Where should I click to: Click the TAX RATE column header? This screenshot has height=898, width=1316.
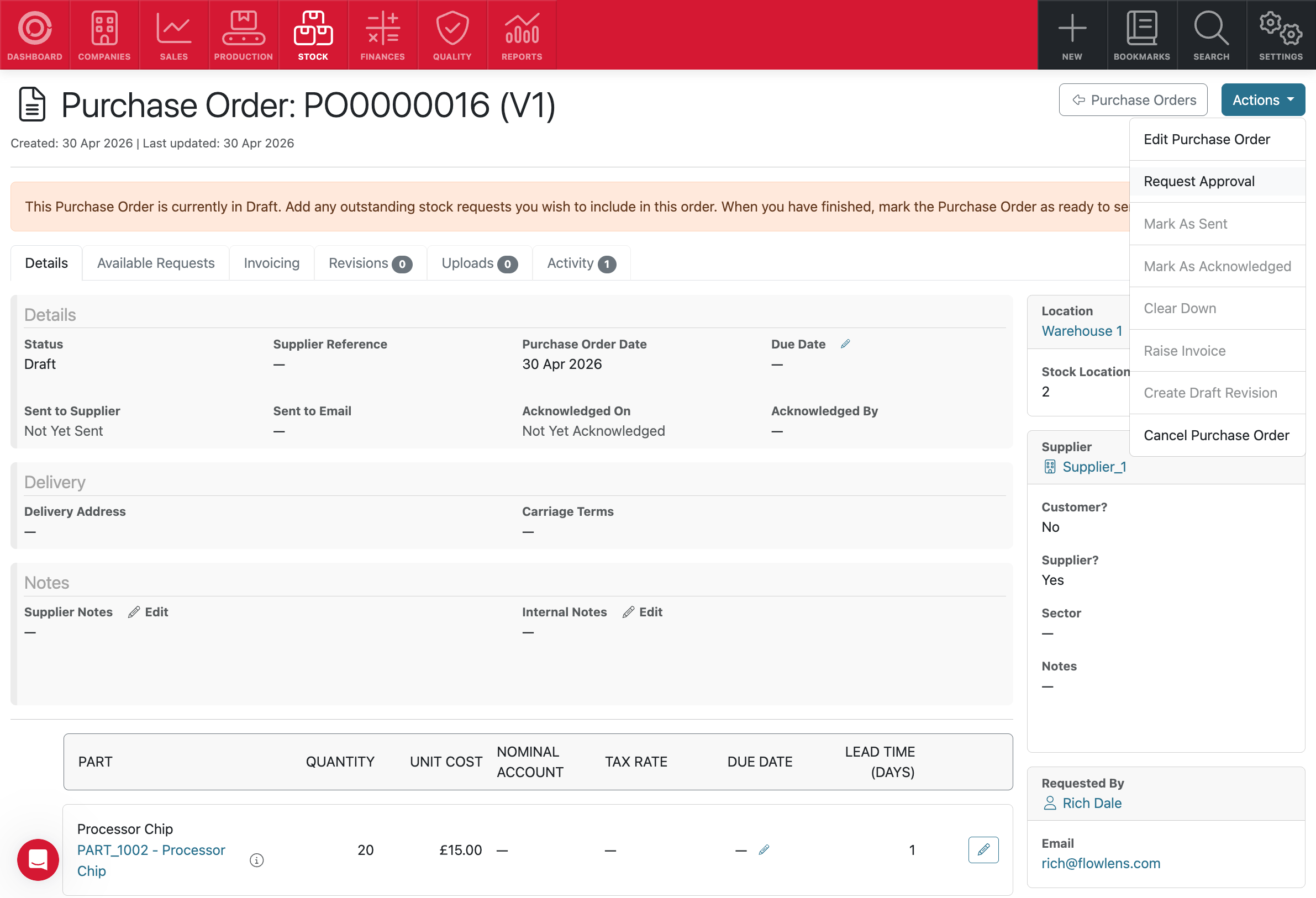click(x=636, y=762)
